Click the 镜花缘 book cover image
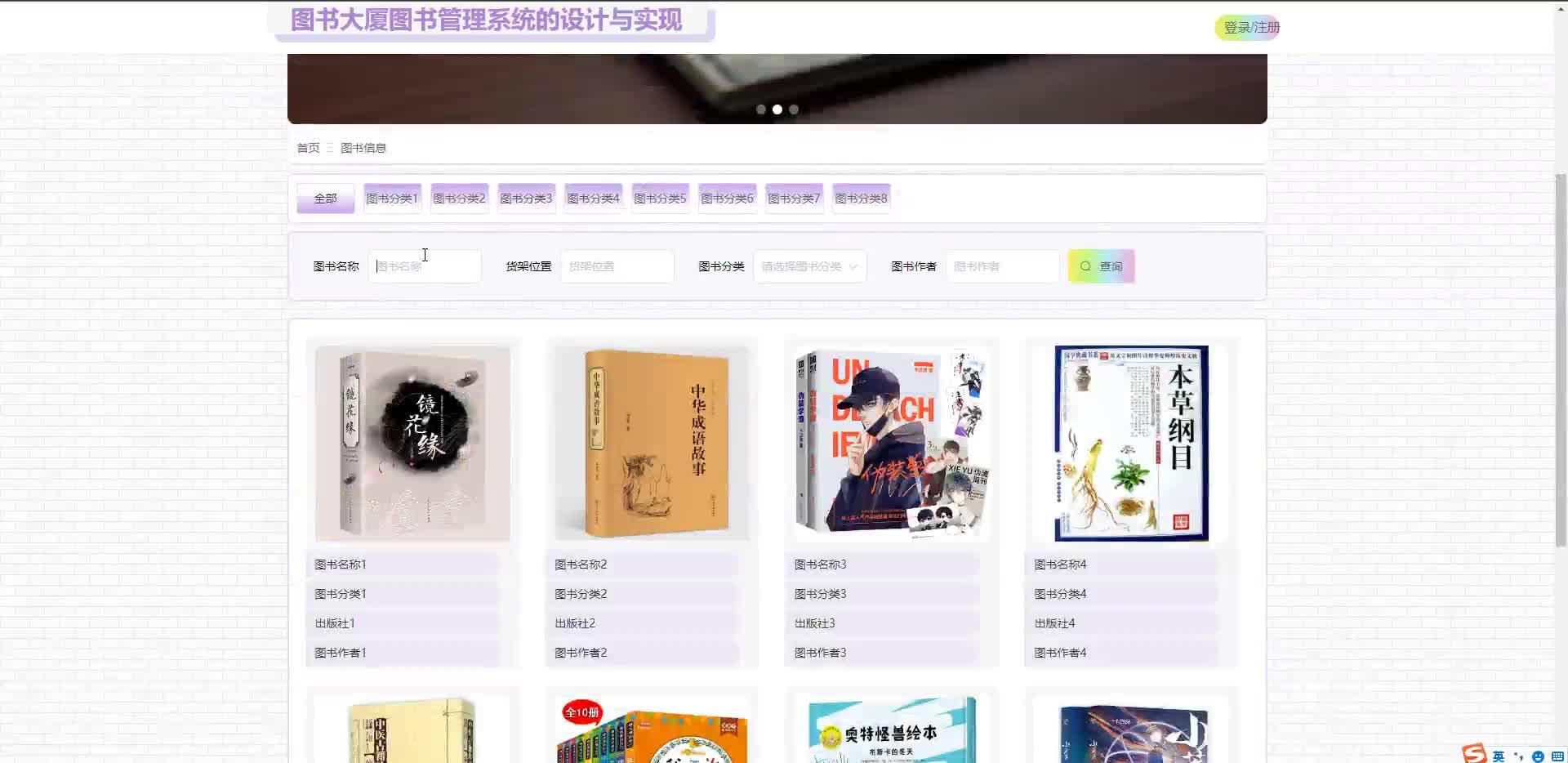1568x763 pixels. [x=412, y=443]
